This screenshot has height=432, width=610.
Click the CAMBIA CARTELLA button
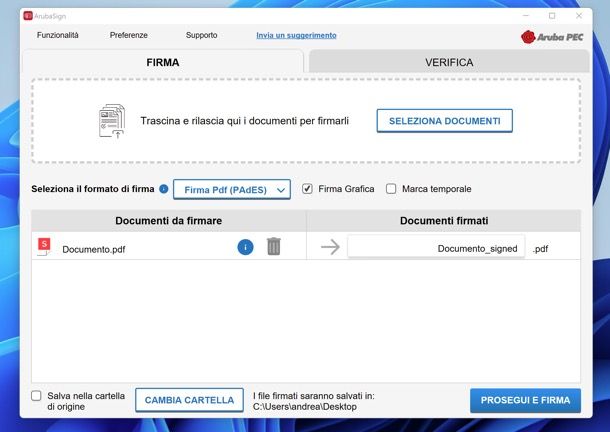coord(189,400)
